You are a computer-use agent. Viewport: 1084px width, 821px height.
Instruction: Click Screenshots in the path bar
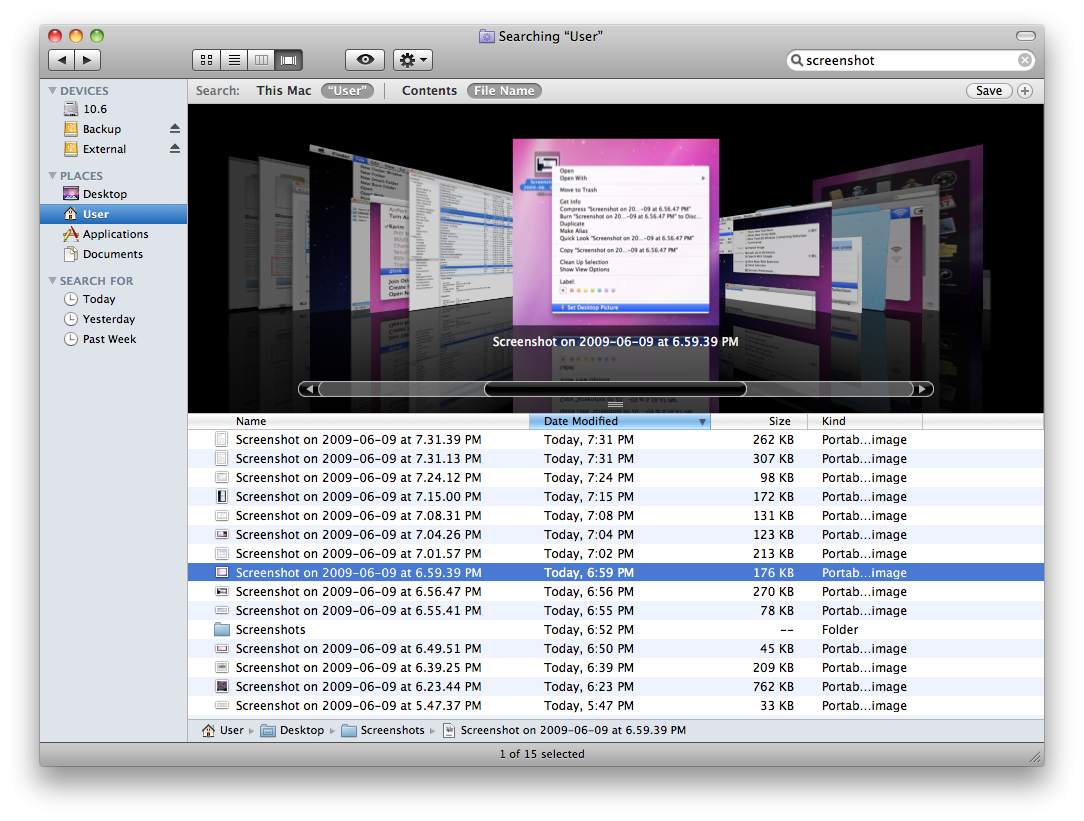tap(383, 730)
